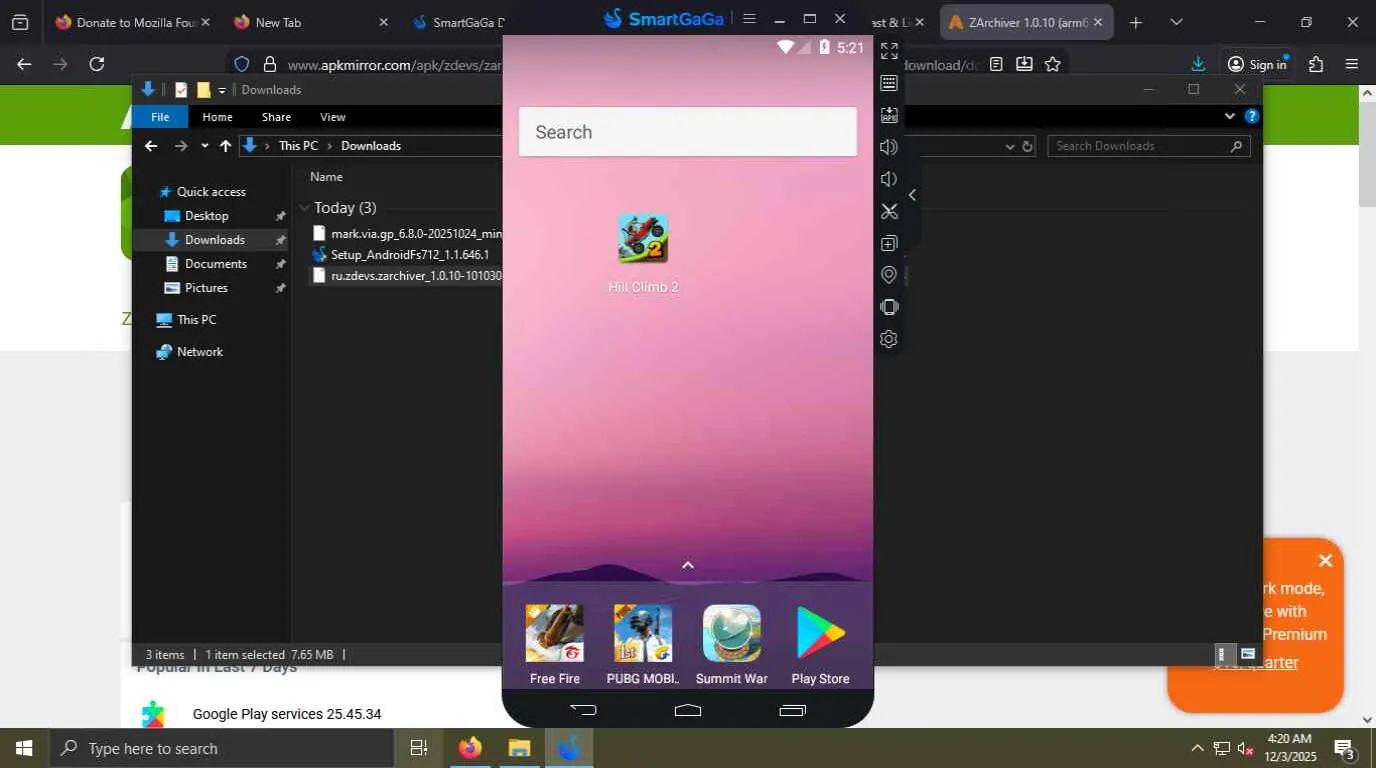Switch Explorer to large icons view

pos(1248,655)
